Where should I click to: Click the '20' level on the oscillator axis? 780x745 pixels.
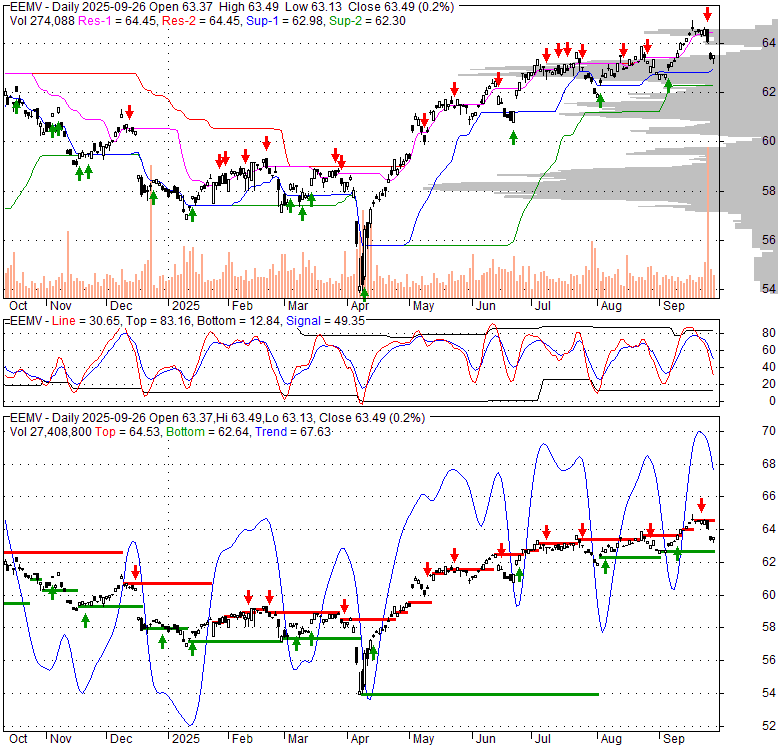769,383
